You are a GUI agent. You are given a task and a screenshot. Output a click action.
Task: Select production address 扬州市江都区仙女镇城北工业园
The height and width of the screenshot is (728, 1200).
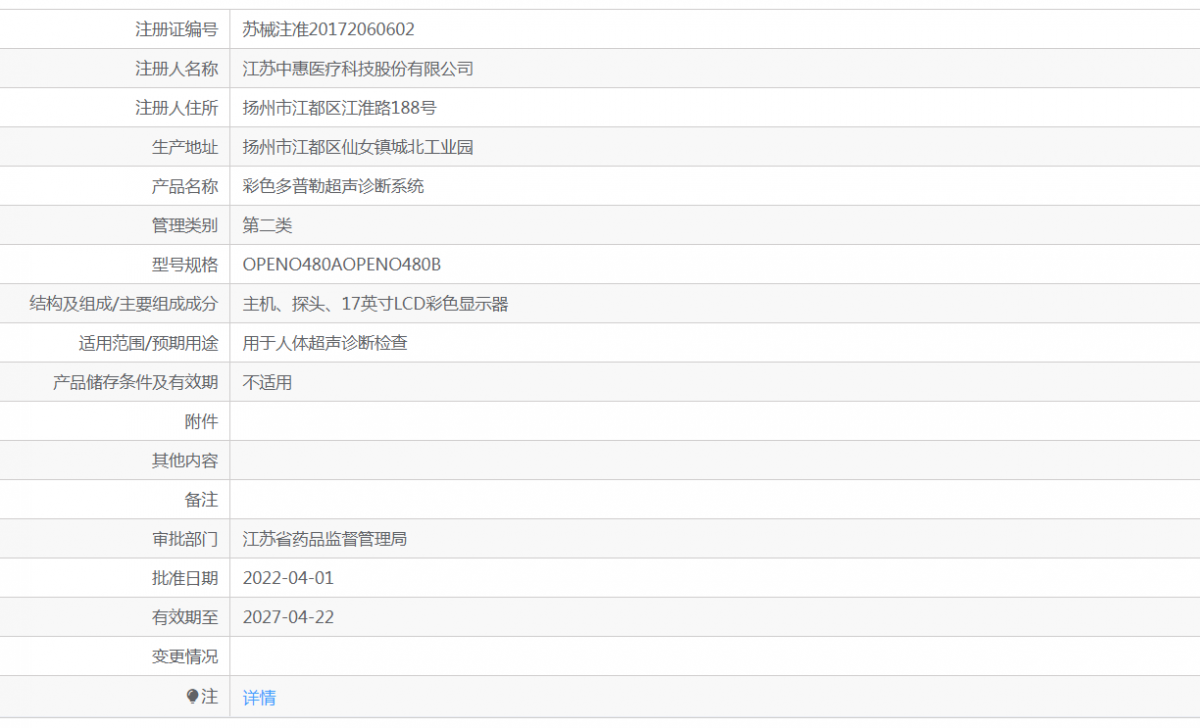(358, 147)
